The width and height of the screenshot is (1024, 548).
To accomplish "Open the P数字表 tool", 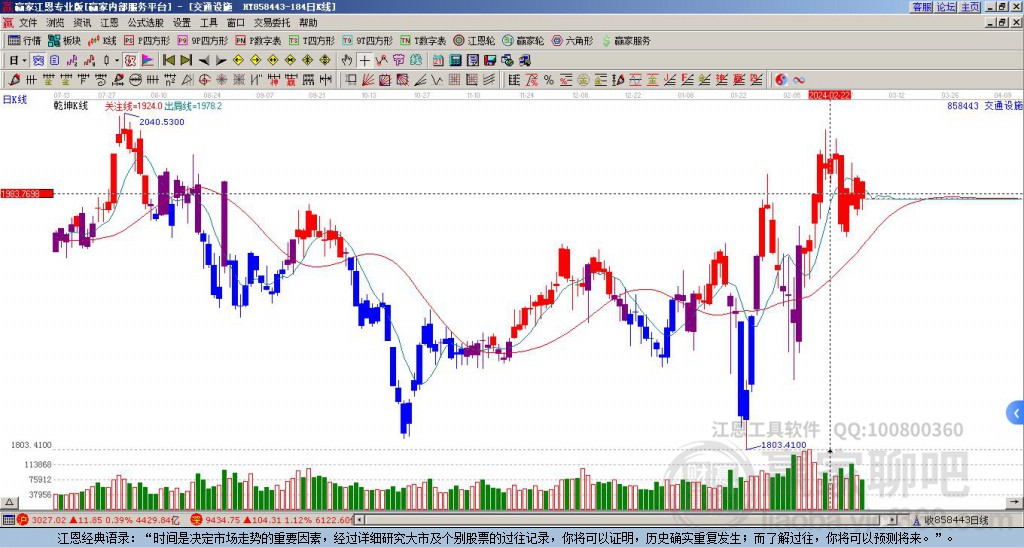I will 259,40.
